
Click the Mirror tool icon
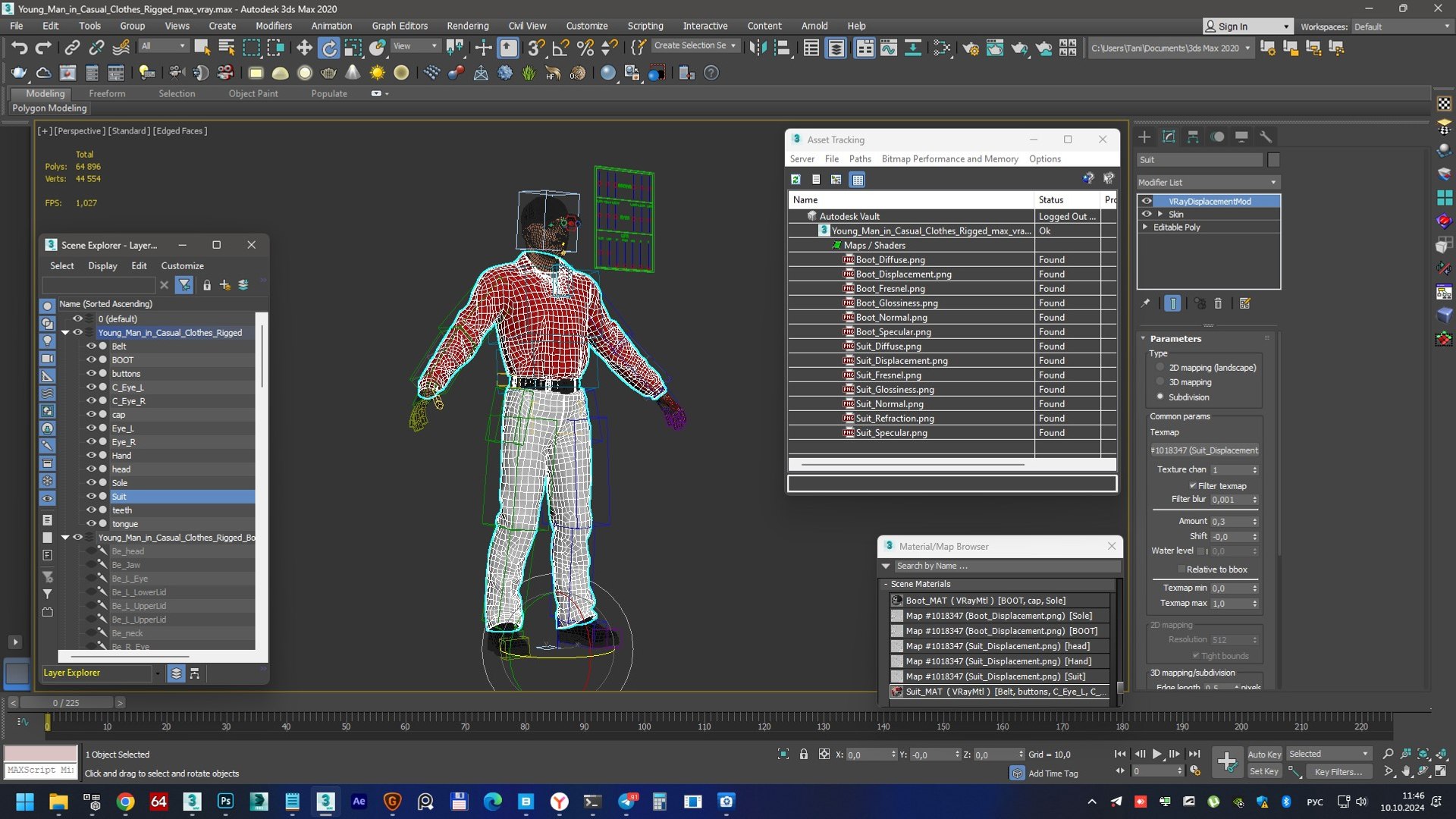click(x=758, y=48)
